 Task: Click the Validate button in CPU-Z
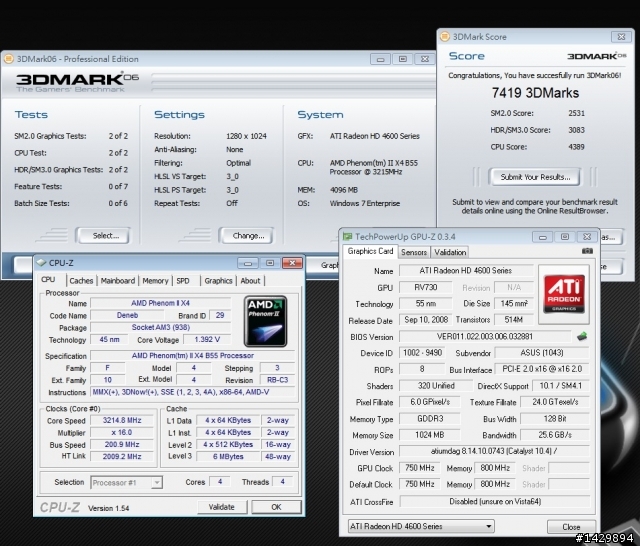[222, 507]
